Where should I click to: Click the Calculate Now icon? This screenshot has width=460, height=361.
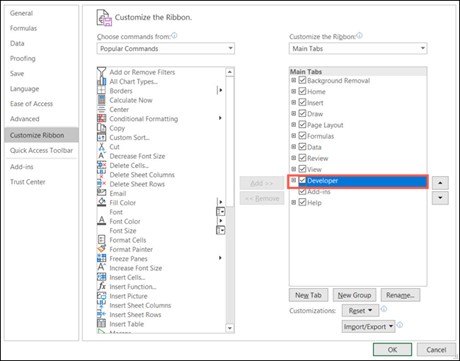click(x=101, y=100)
